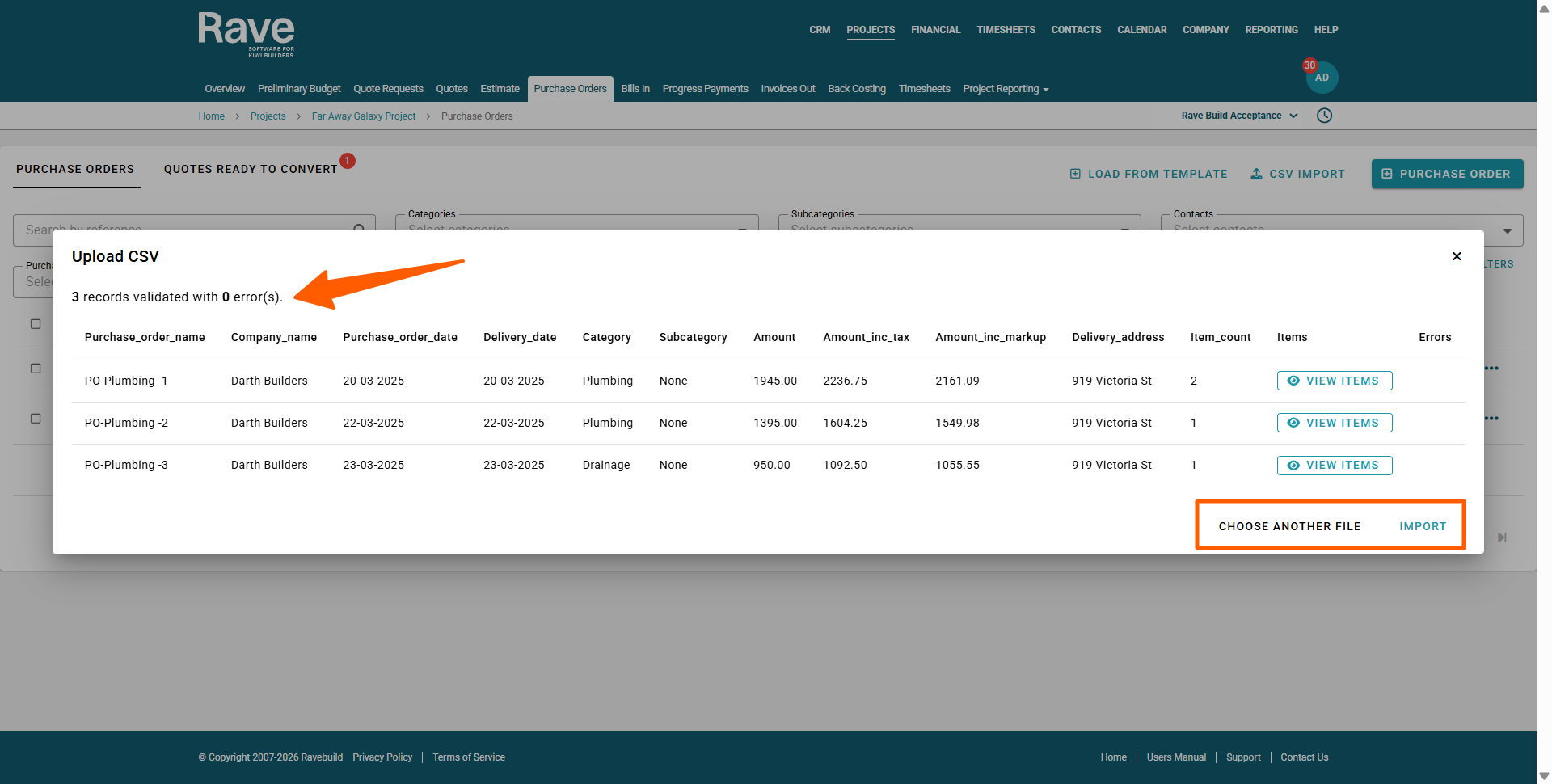Open the AD user avatar menu

click(1322, 78)
